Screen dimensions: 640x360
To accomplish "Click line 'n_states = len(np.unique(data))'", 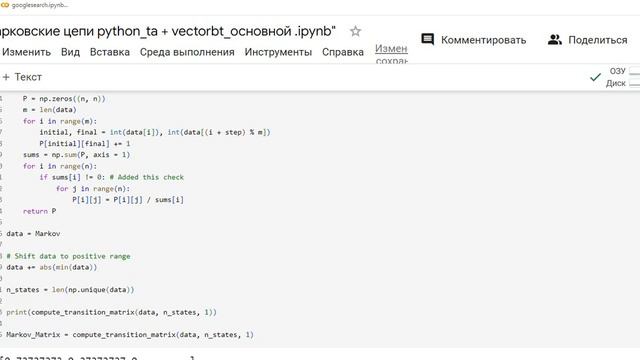I will [70, 290].
